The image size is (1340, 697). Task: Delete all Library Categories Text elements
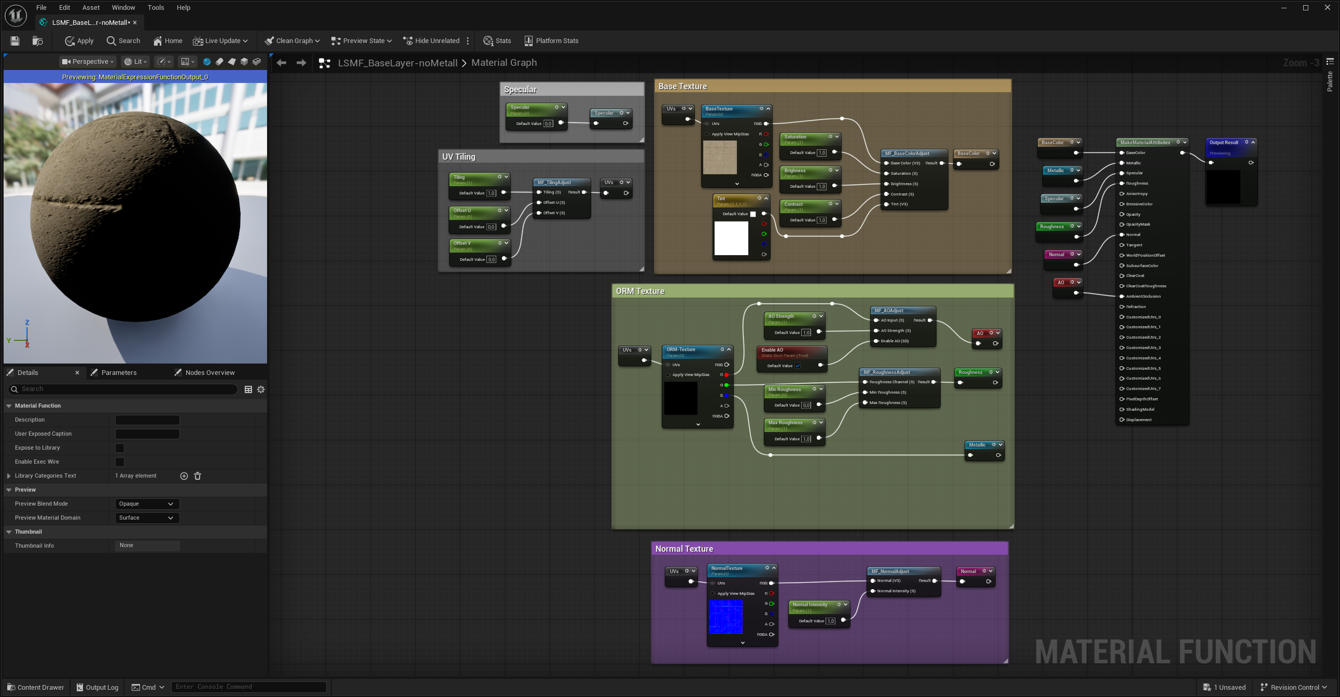point(198,476)
